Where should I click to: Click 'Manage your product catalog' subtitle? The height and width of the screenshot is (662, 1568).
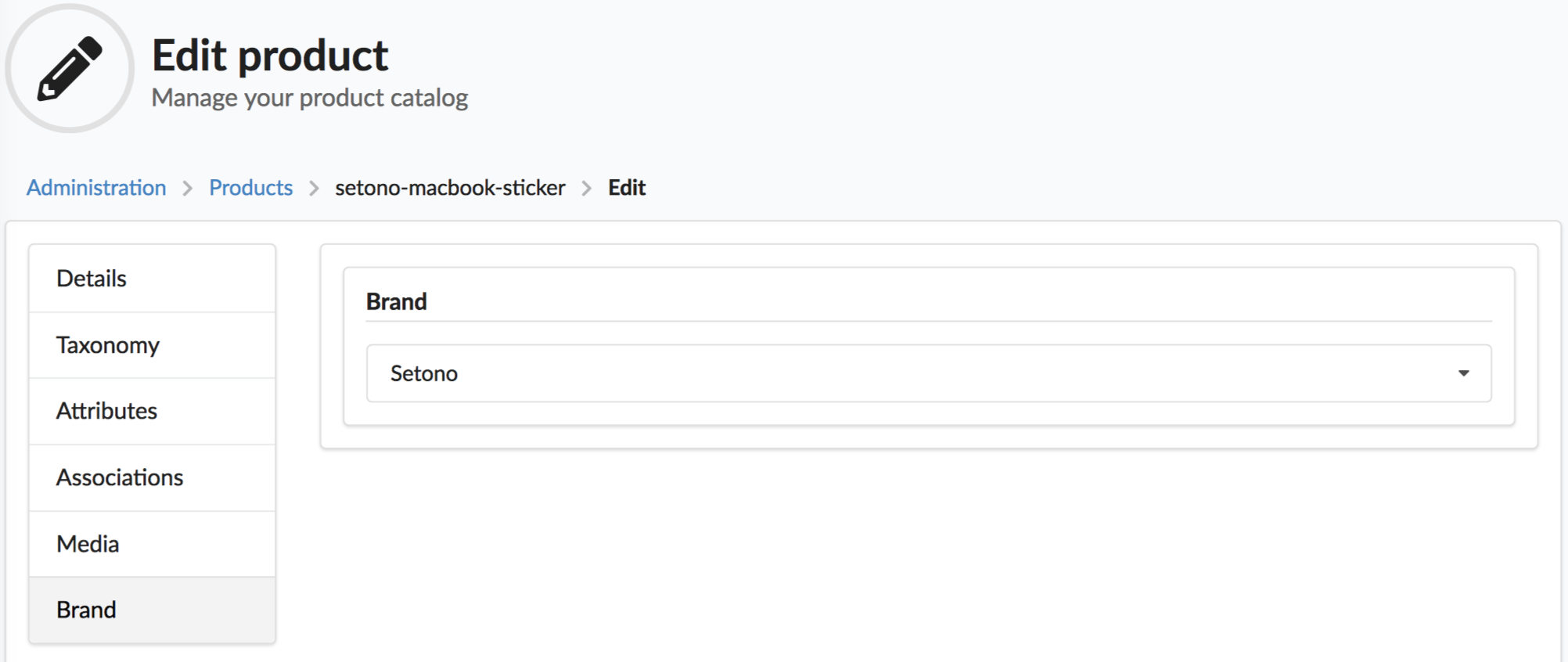310,98
